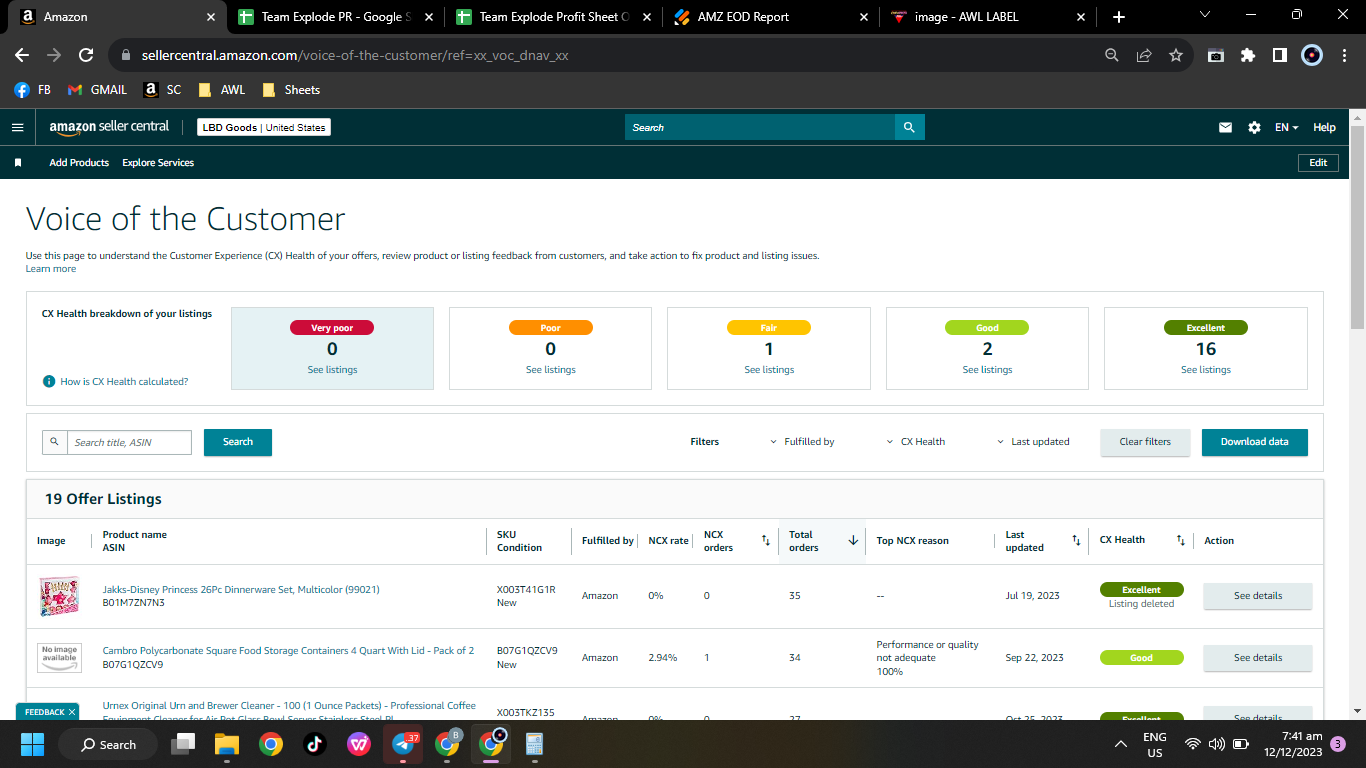
Task: Sort the table by NCX orders
Action: click(766, 541)
